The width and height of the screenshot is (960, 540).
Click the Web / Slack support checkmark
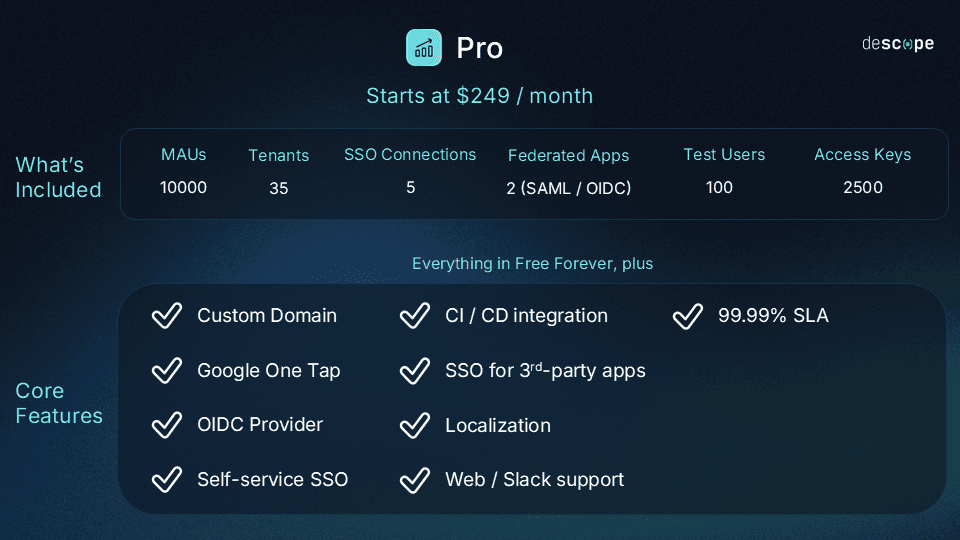414,480
